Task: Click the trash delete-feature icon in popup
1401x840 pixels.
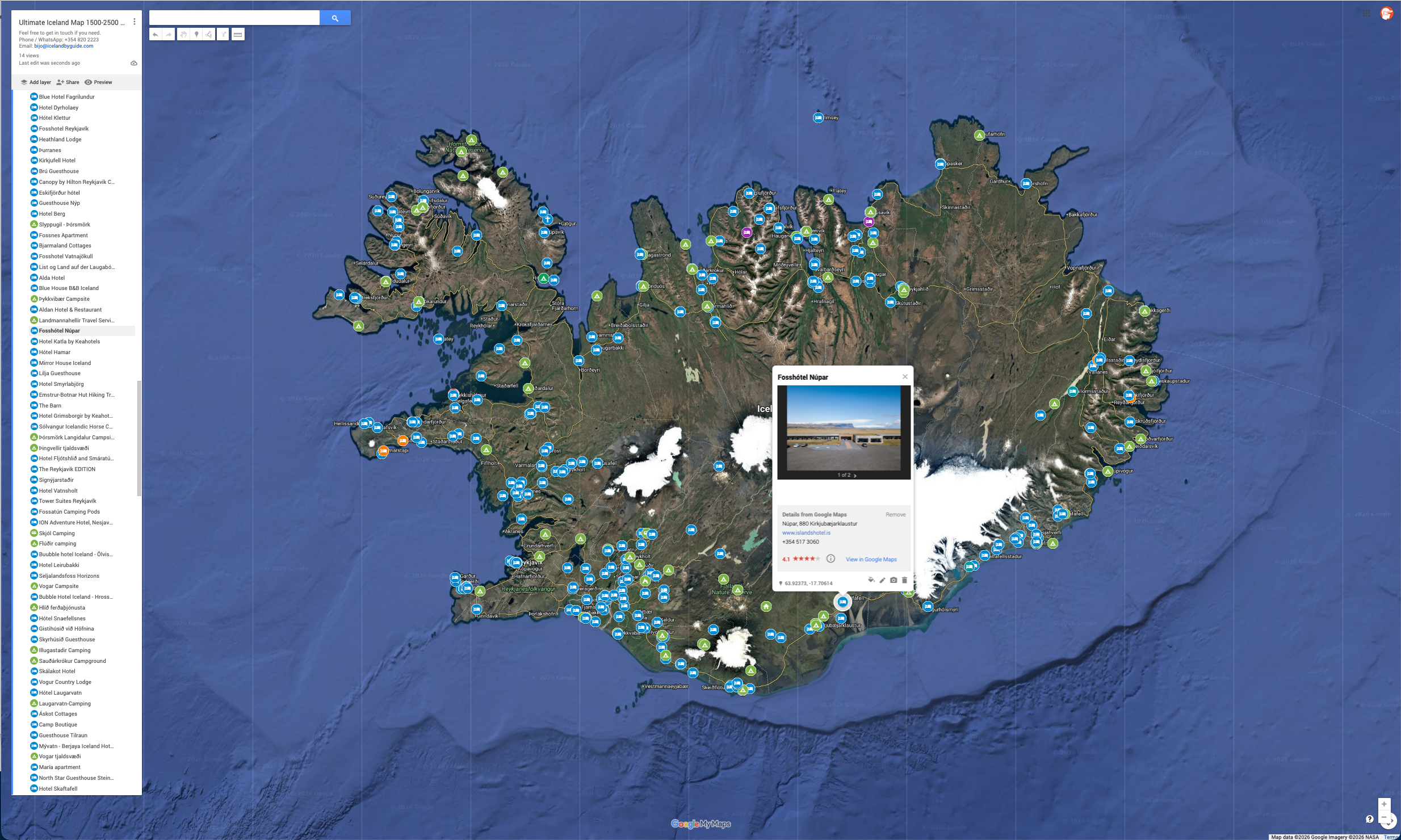Action: coord(904,580)
